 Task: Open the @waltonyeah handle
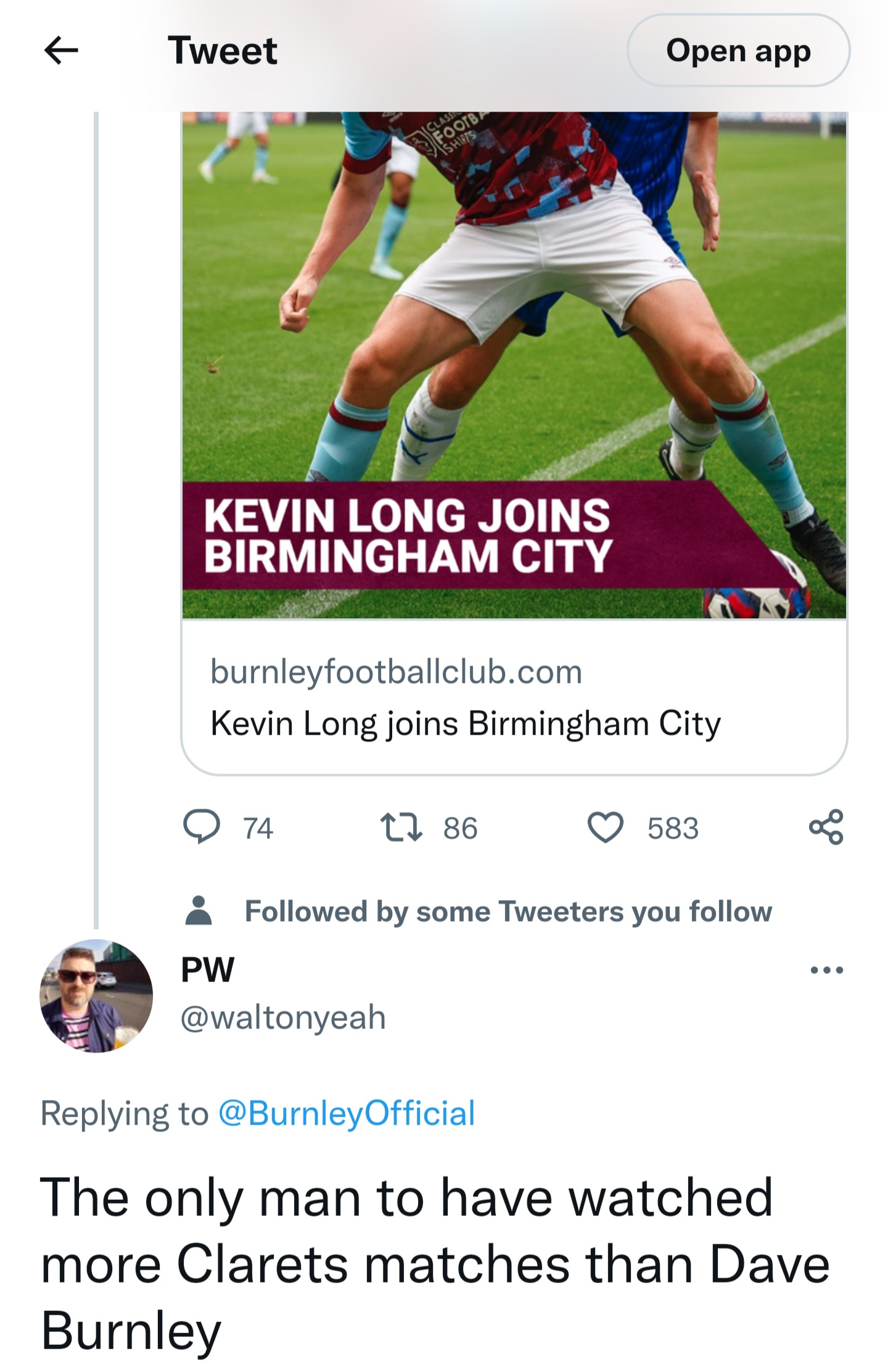tap(283, 1017)
